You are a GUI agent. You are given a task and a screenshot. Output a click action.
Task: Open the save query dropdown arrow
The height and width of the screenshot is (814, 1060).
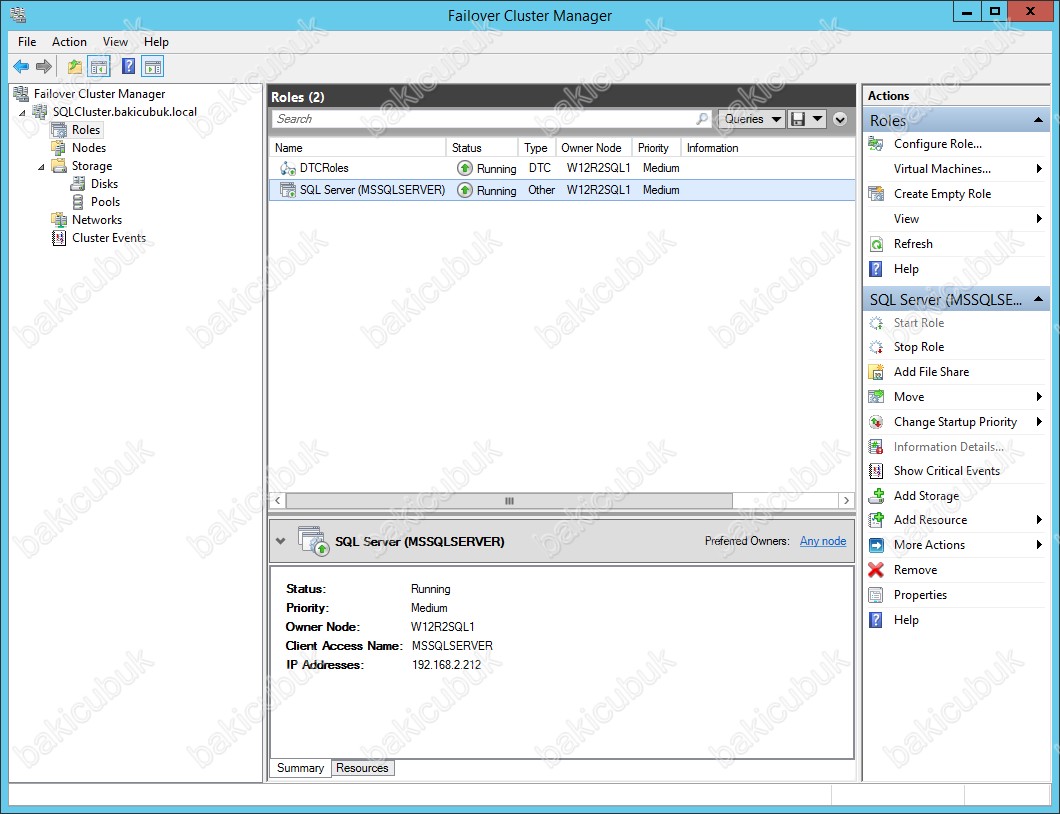[817, 119]
